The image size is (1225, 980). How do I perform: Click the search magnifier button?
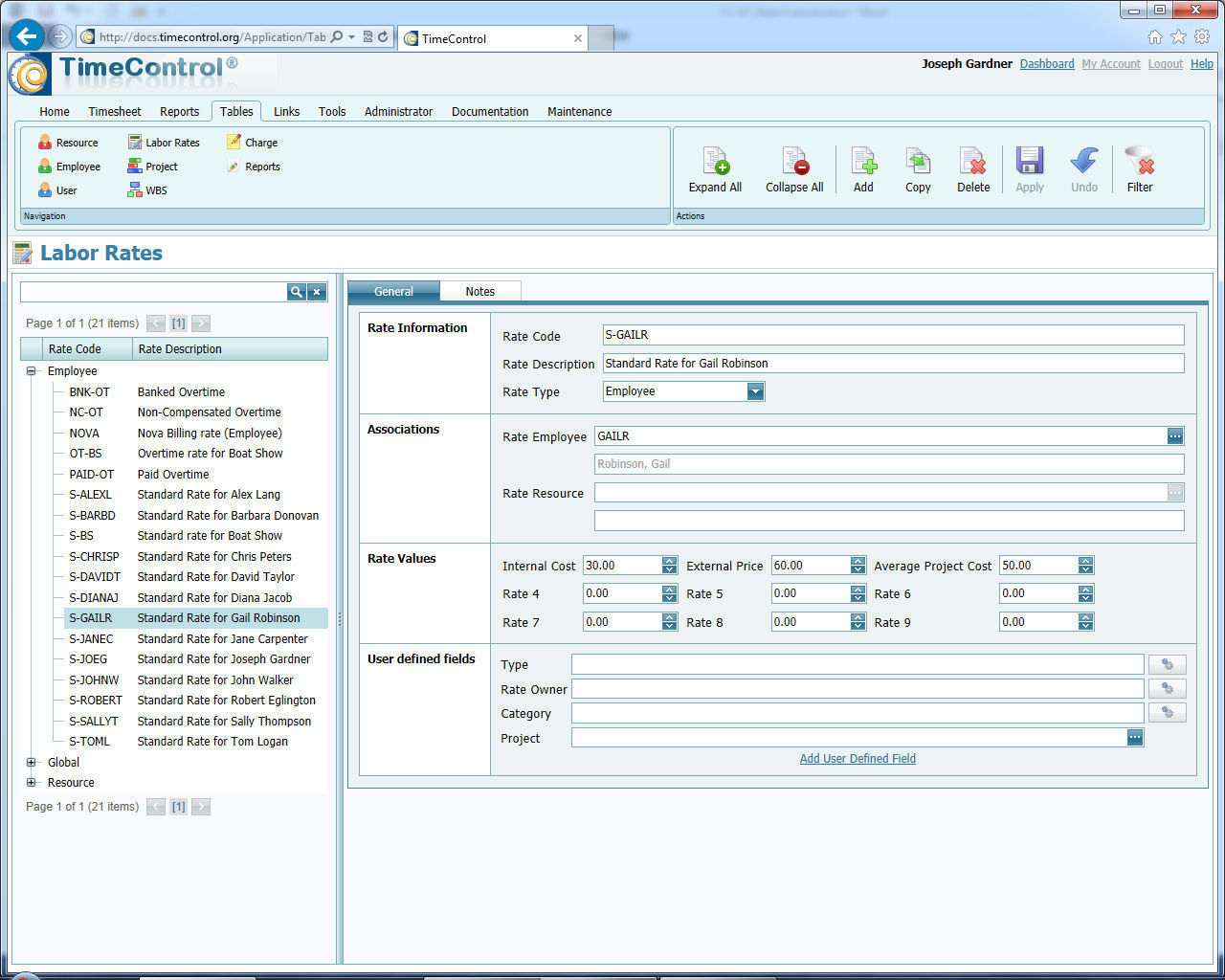297,292
